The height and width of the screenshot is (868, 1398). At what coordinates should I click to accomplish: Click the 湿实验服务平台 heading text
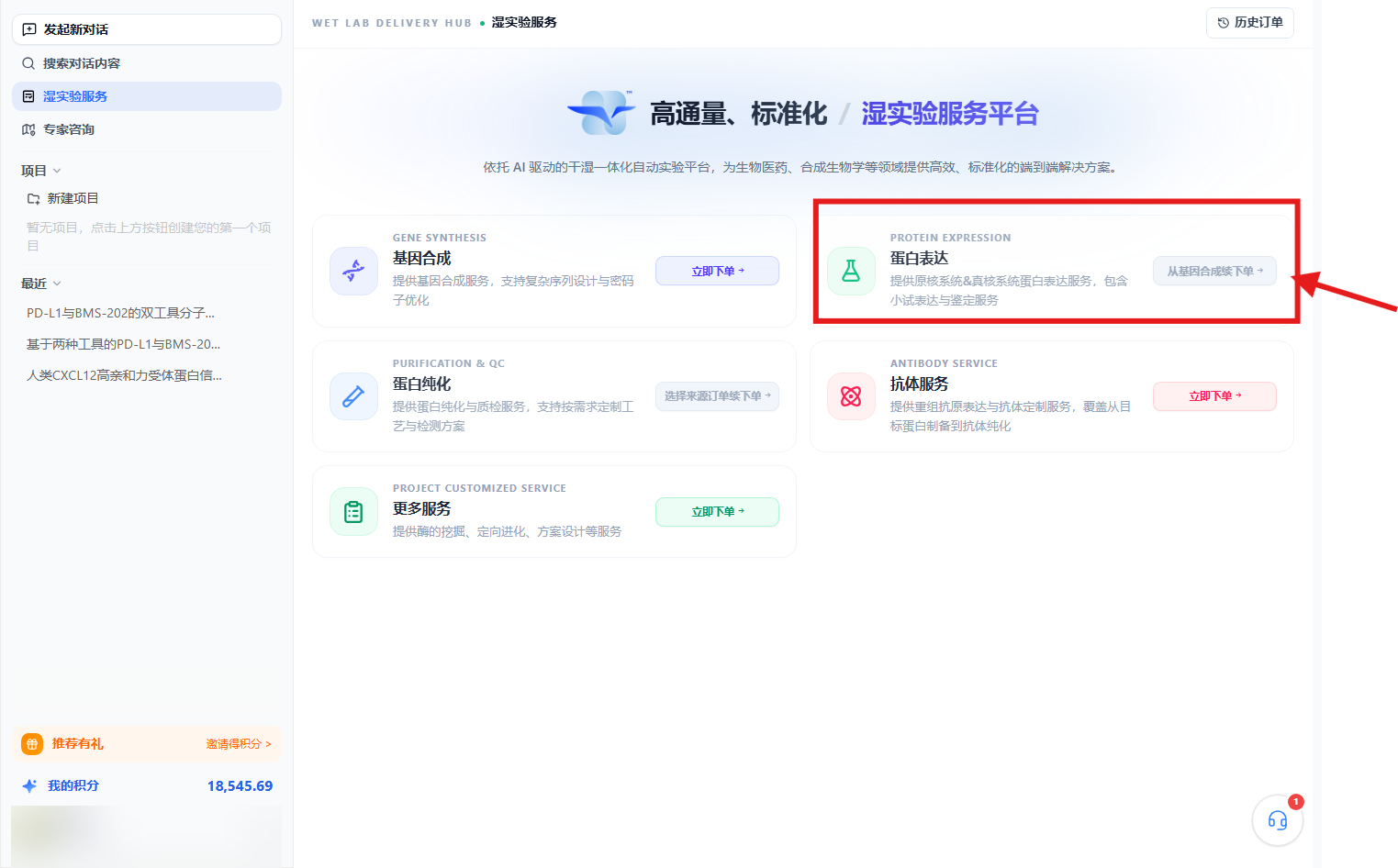point(950,114)
